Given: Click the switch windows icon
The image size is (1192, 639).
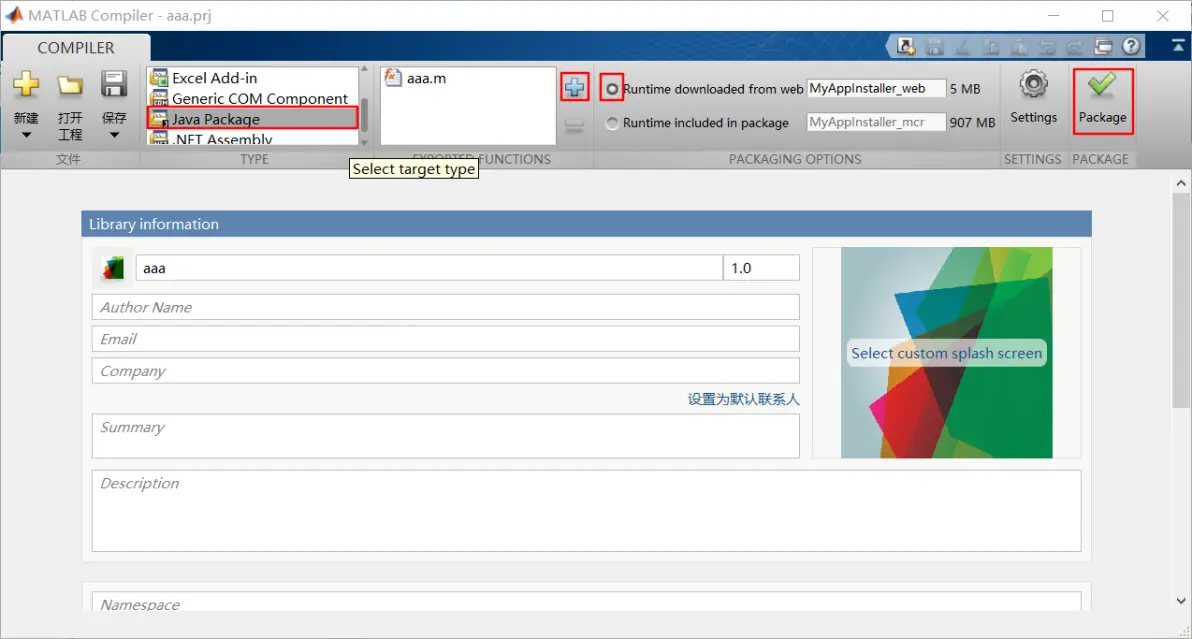Looking at the screenshot, I should click(x=1103, y=46).
